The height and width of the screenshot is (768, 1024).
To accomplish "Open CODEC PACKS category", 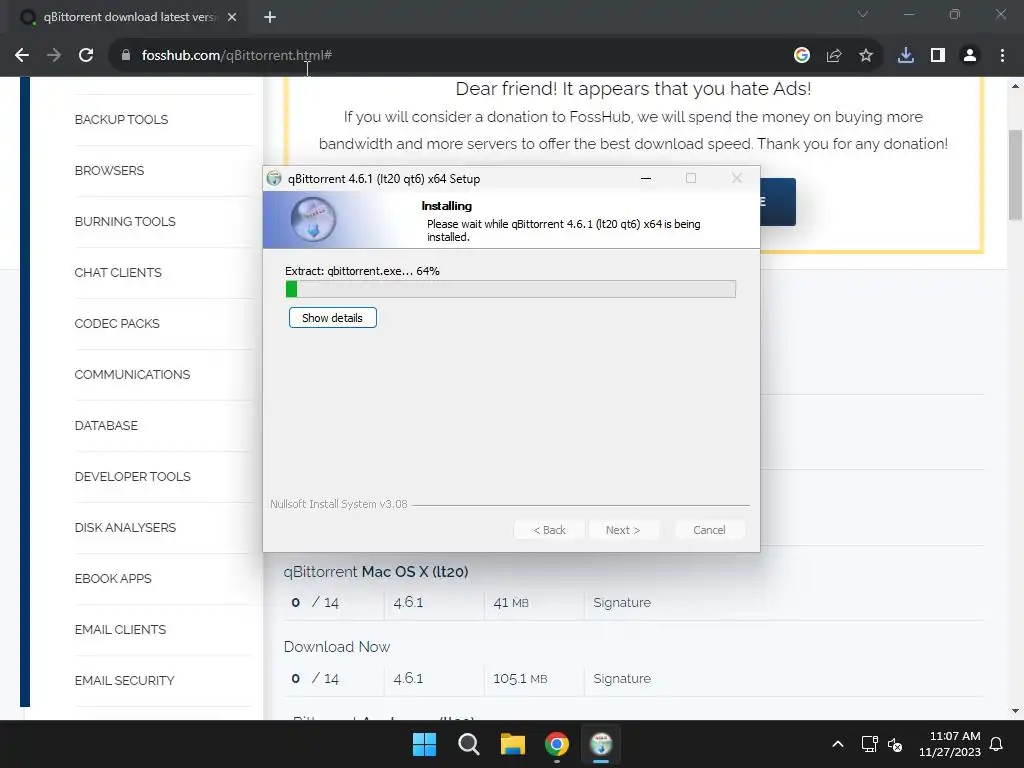I will 117,323.
